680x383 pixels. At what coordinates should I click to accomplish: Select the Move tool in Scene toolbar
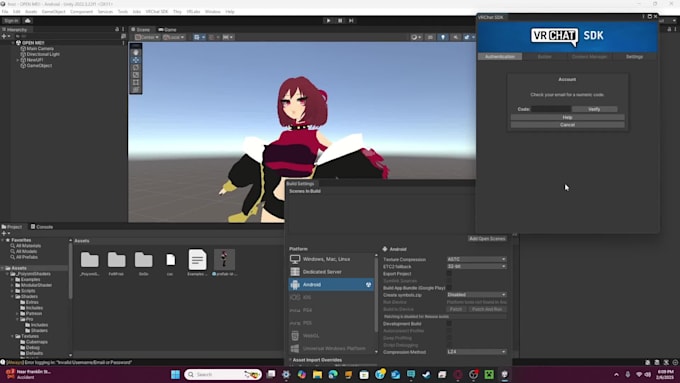[x=136, y=60]
